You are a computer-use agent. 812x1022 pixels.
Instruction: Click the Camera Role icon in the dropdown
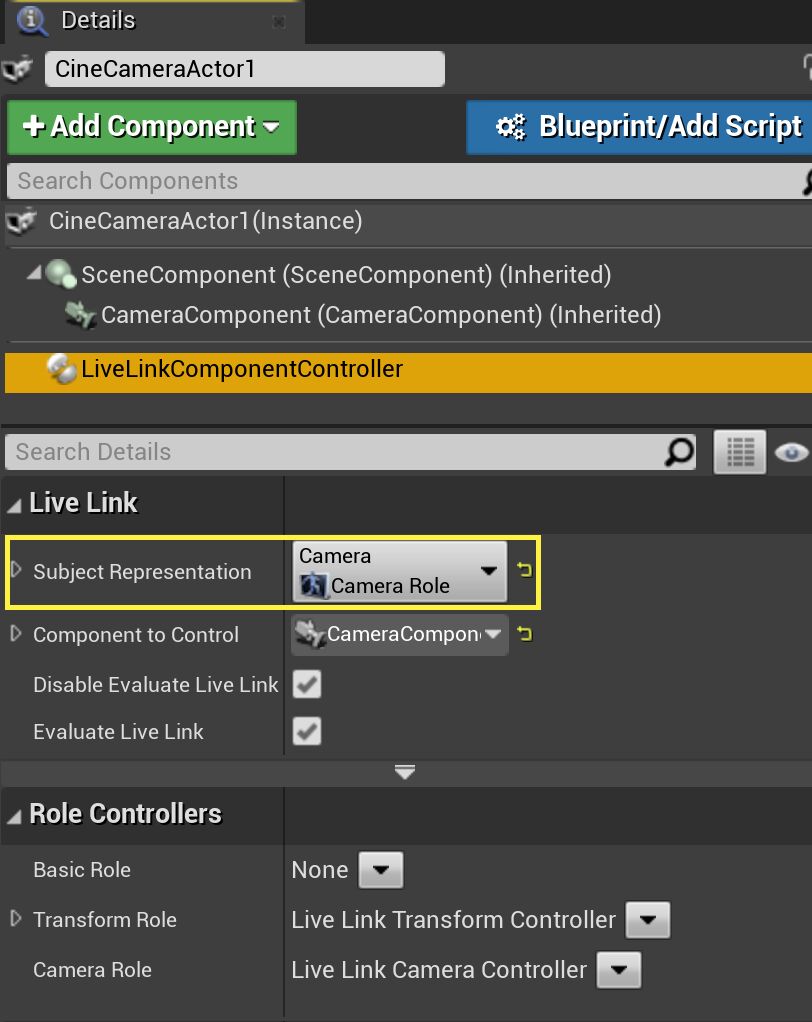313,585
